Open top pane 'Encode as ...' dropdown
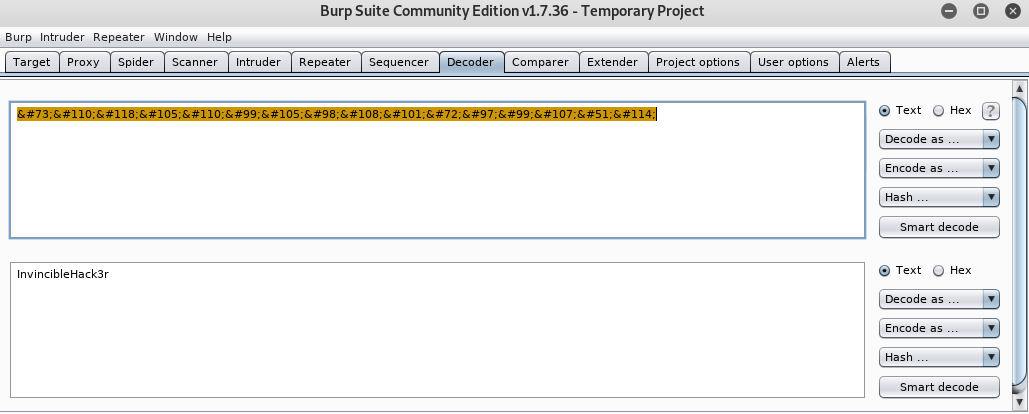Viewport: 1029px width, 414px height. tap(939, 168)
